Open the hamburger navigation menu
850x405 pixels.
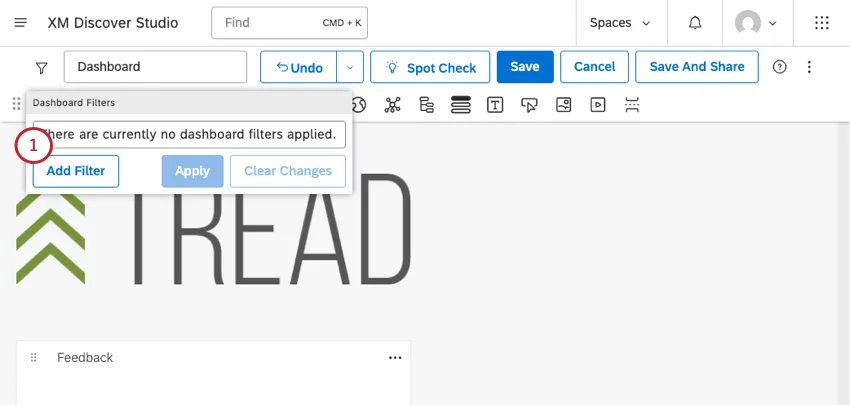click(21, 23)
